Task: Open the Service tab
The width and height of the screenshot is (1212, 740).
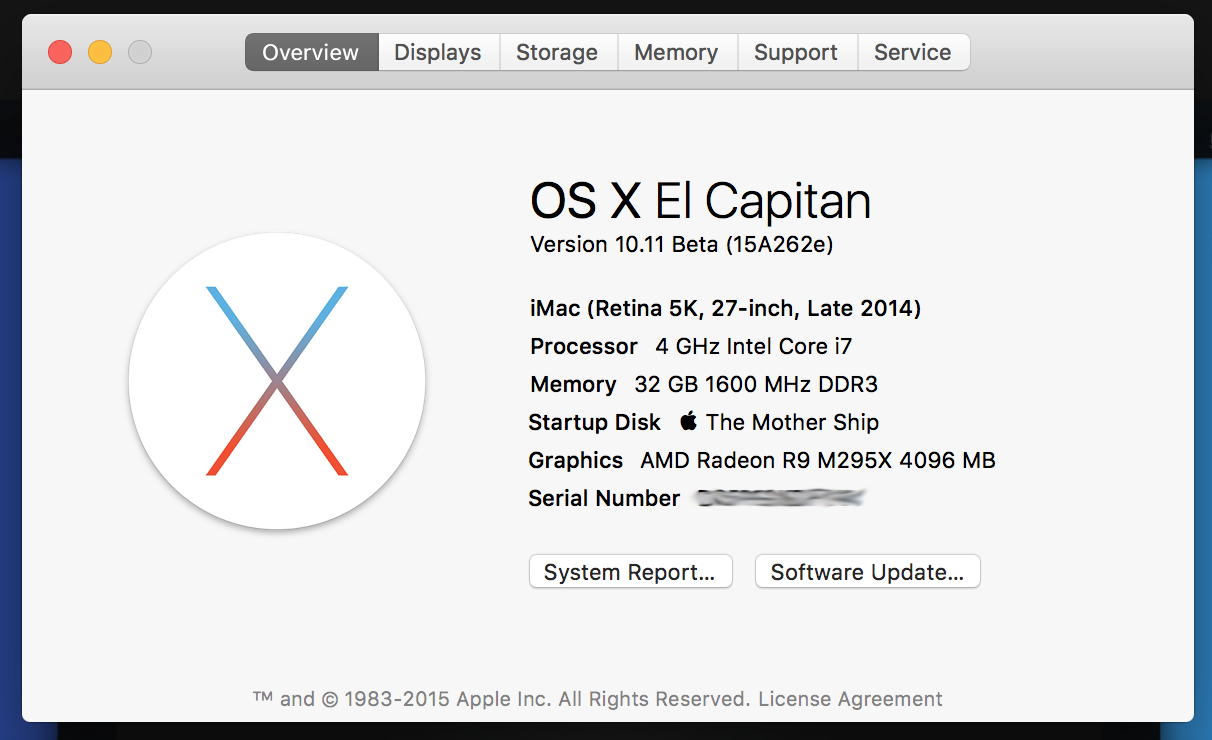Action: click(x=913, y=52)
